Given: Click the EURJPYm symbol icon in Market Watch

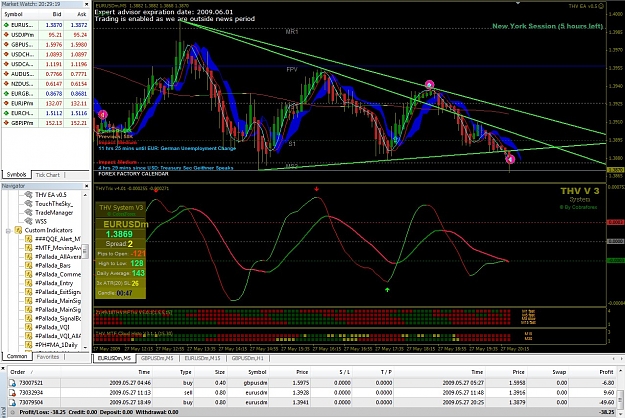Looking at the screenshot, I should pyautogui.click(x=6, y=103).
